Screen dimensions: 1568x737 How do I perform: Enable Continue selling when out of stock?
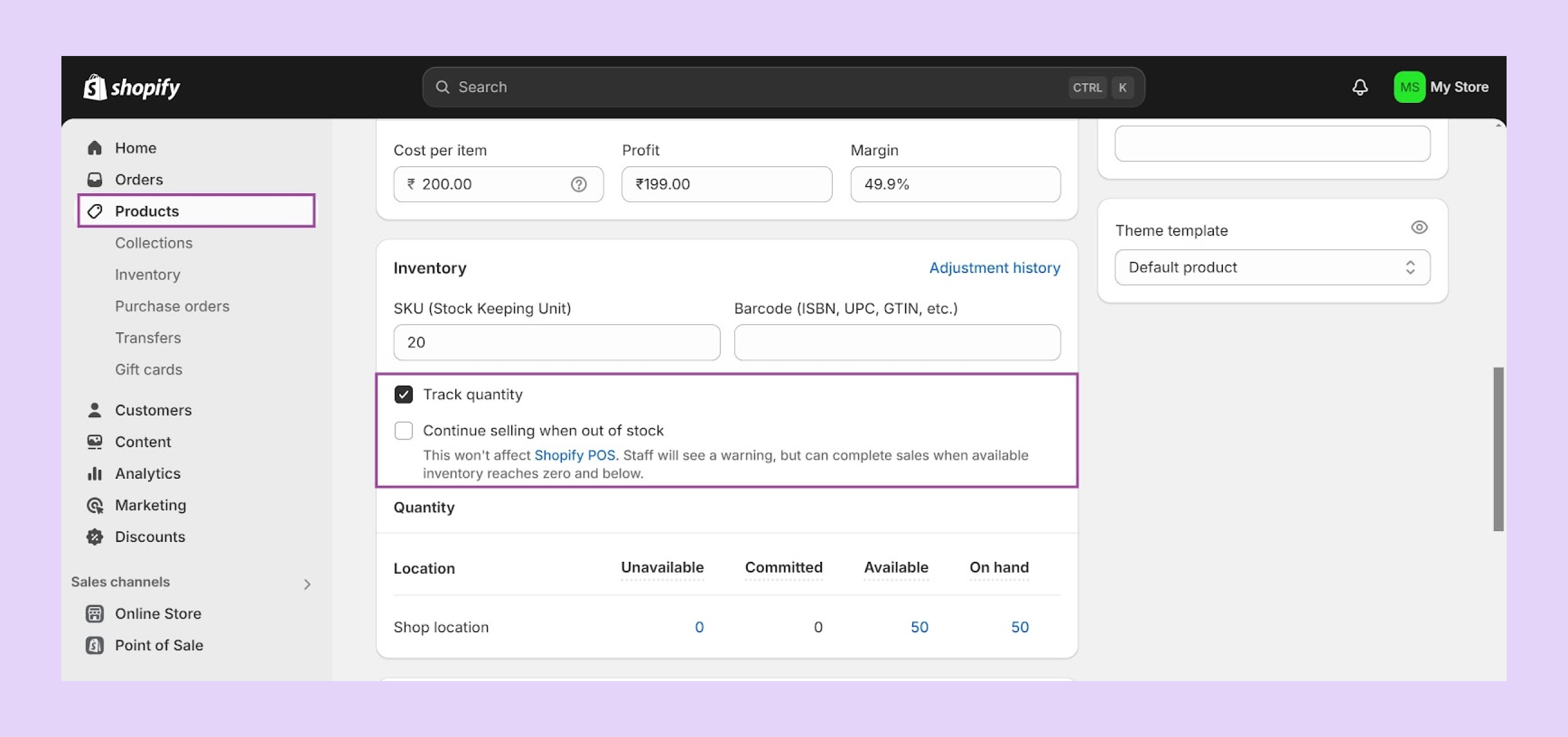tap(403, 431)
